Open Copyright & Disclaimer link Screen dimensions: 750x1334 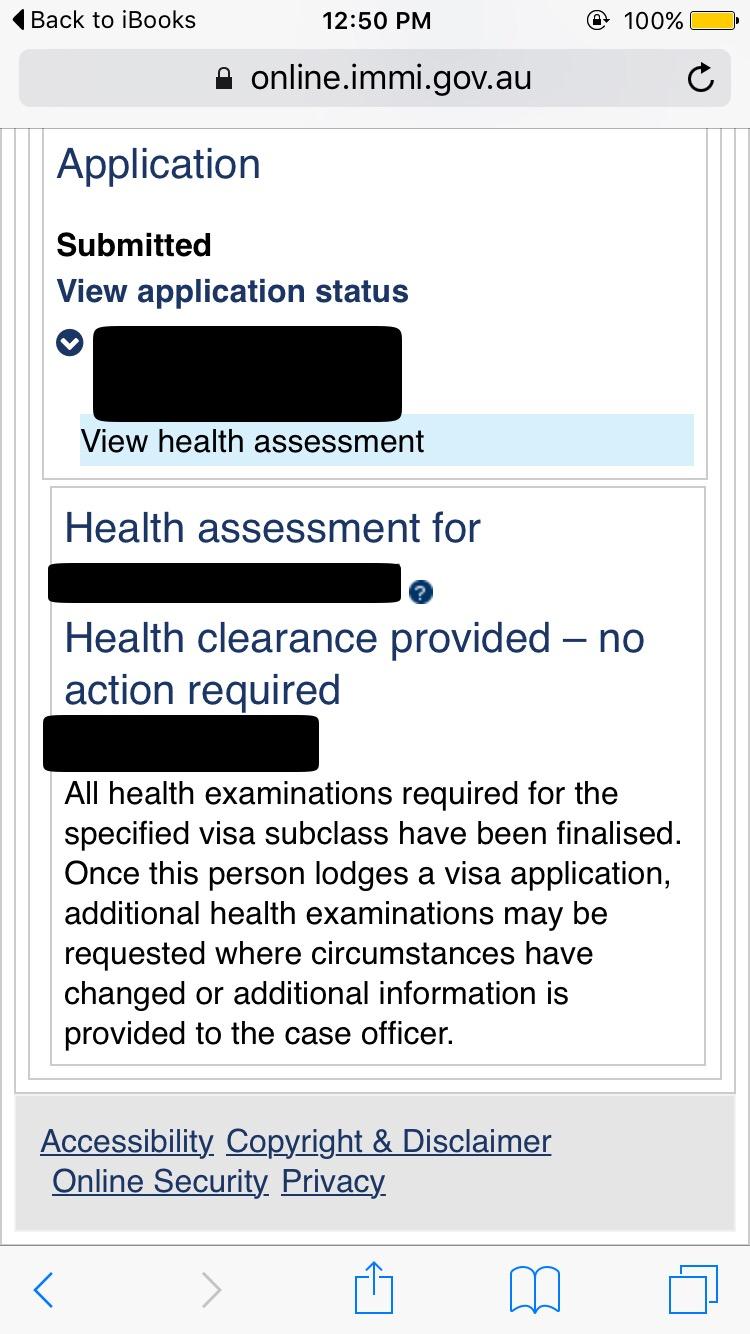pyautogui.click(x=388, y=1141)
